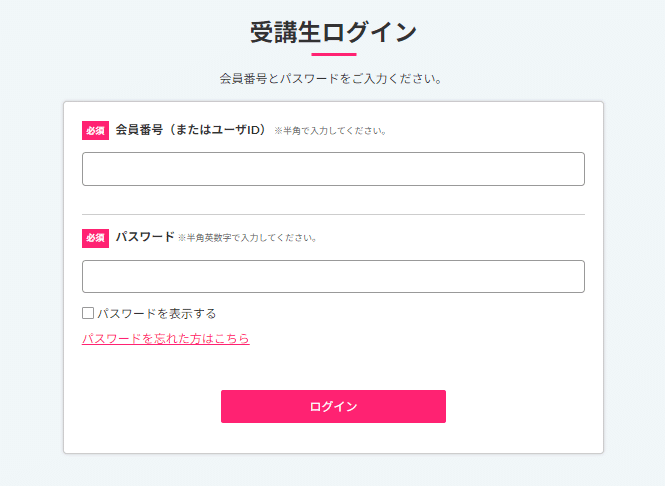Click the 必須 badge beside 会員番号

click(x=95, y=130)
